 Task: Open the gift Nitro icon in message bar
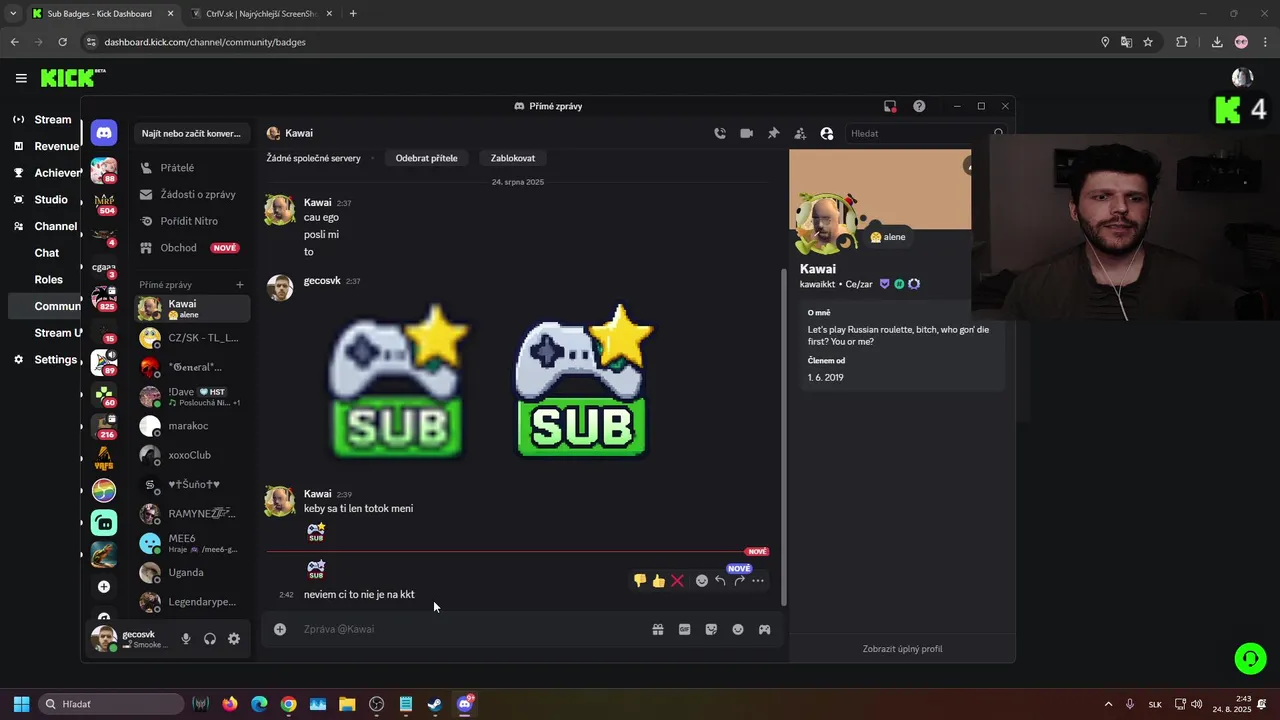pyautogui.click(x=658, y=629)
